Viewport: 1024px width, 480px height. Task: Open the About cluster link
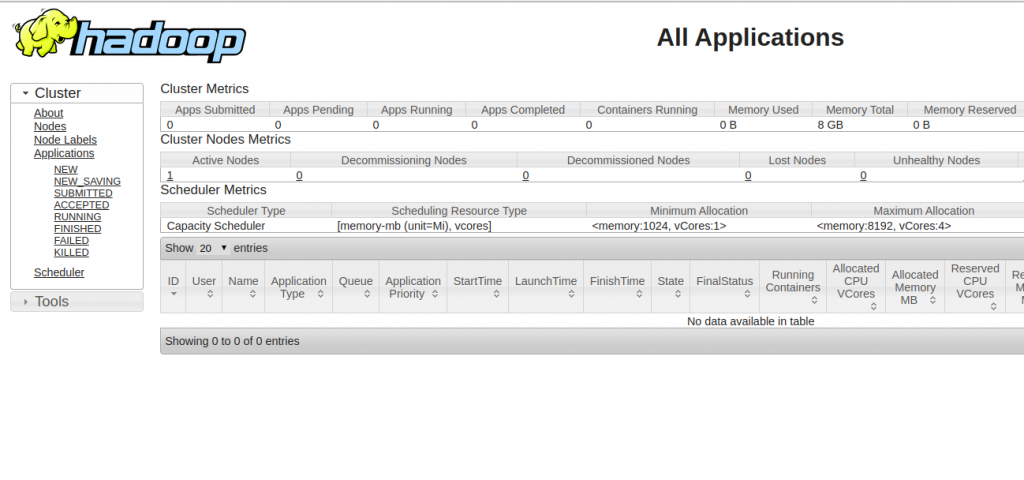coord(48,113)
